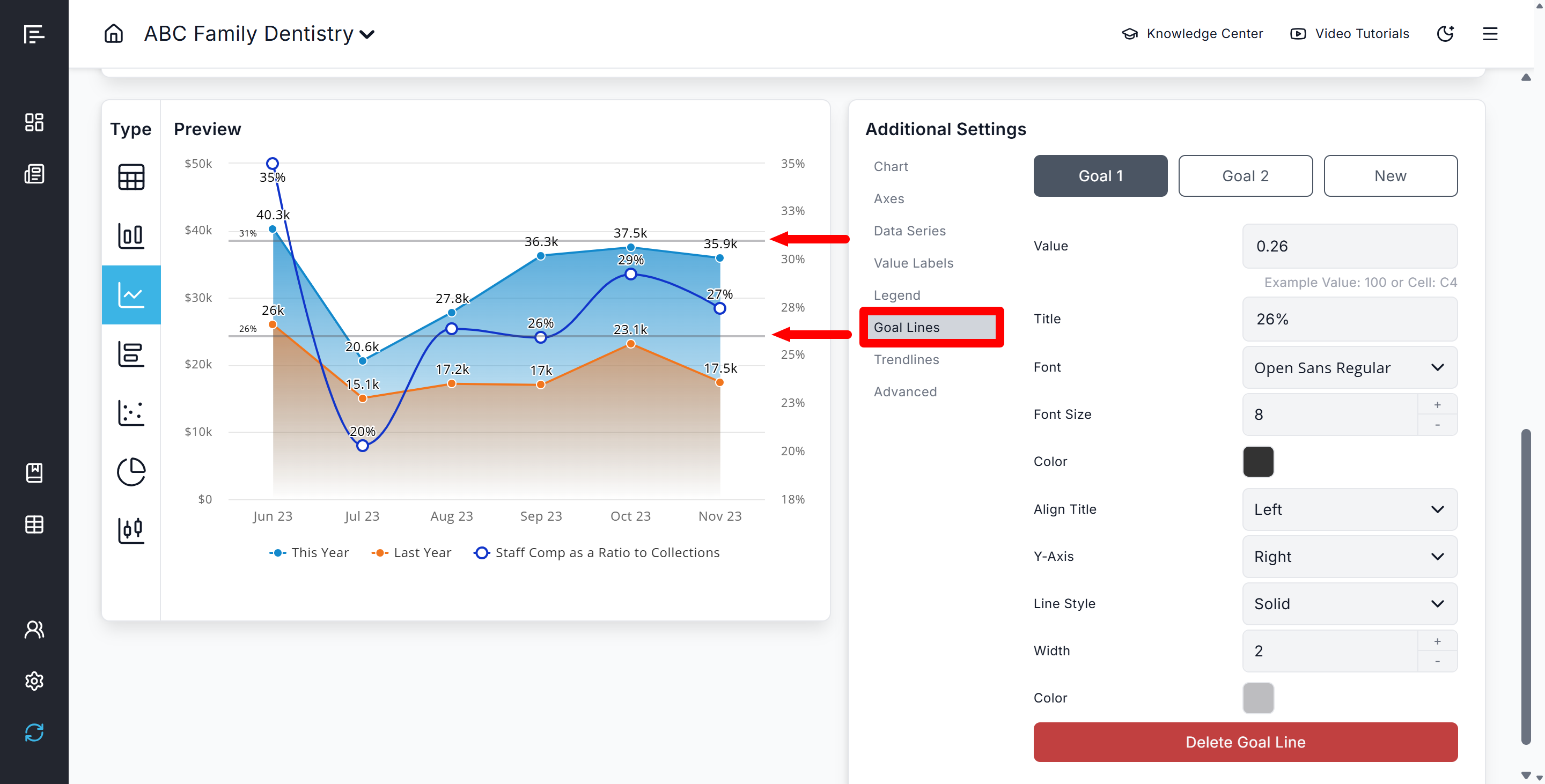Select the table chart type icon

[131, 177]
